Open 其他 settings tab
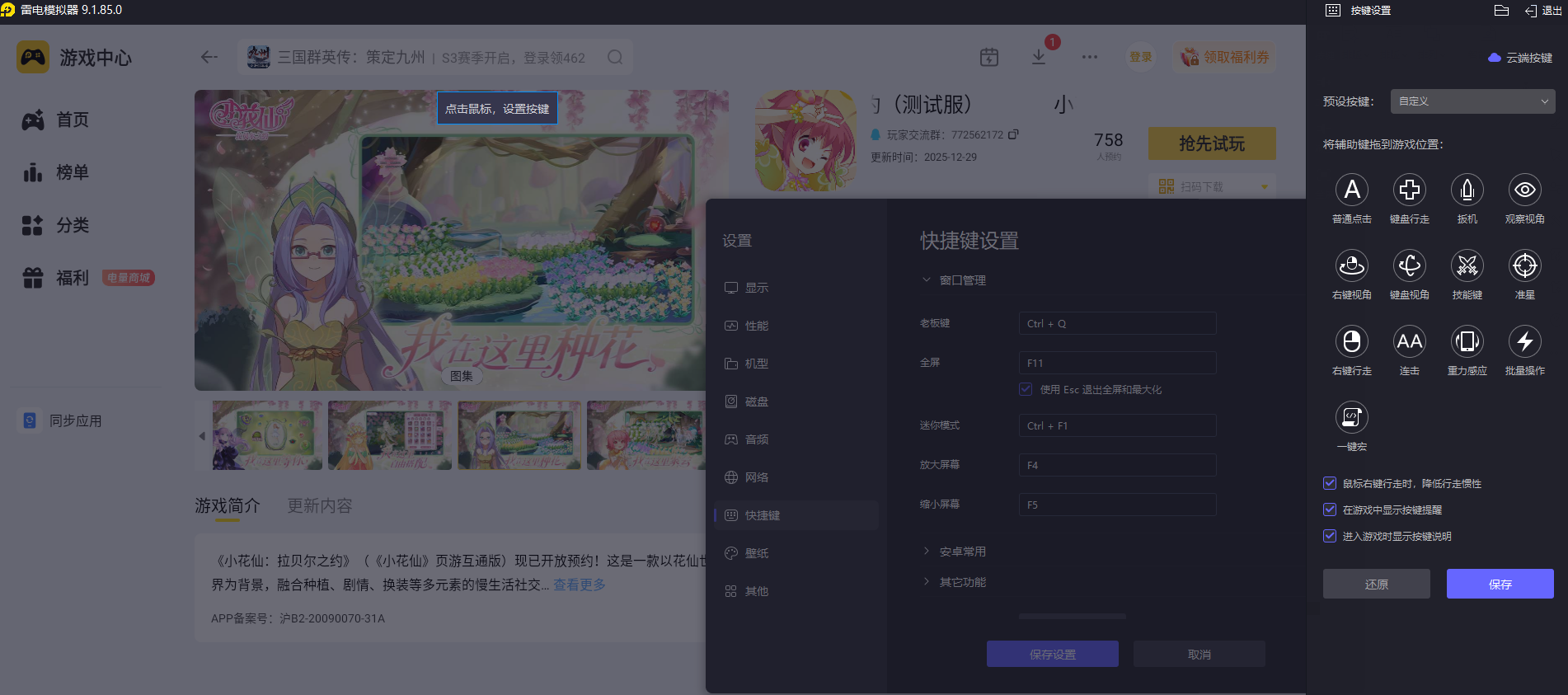 [x=796, y=591]
